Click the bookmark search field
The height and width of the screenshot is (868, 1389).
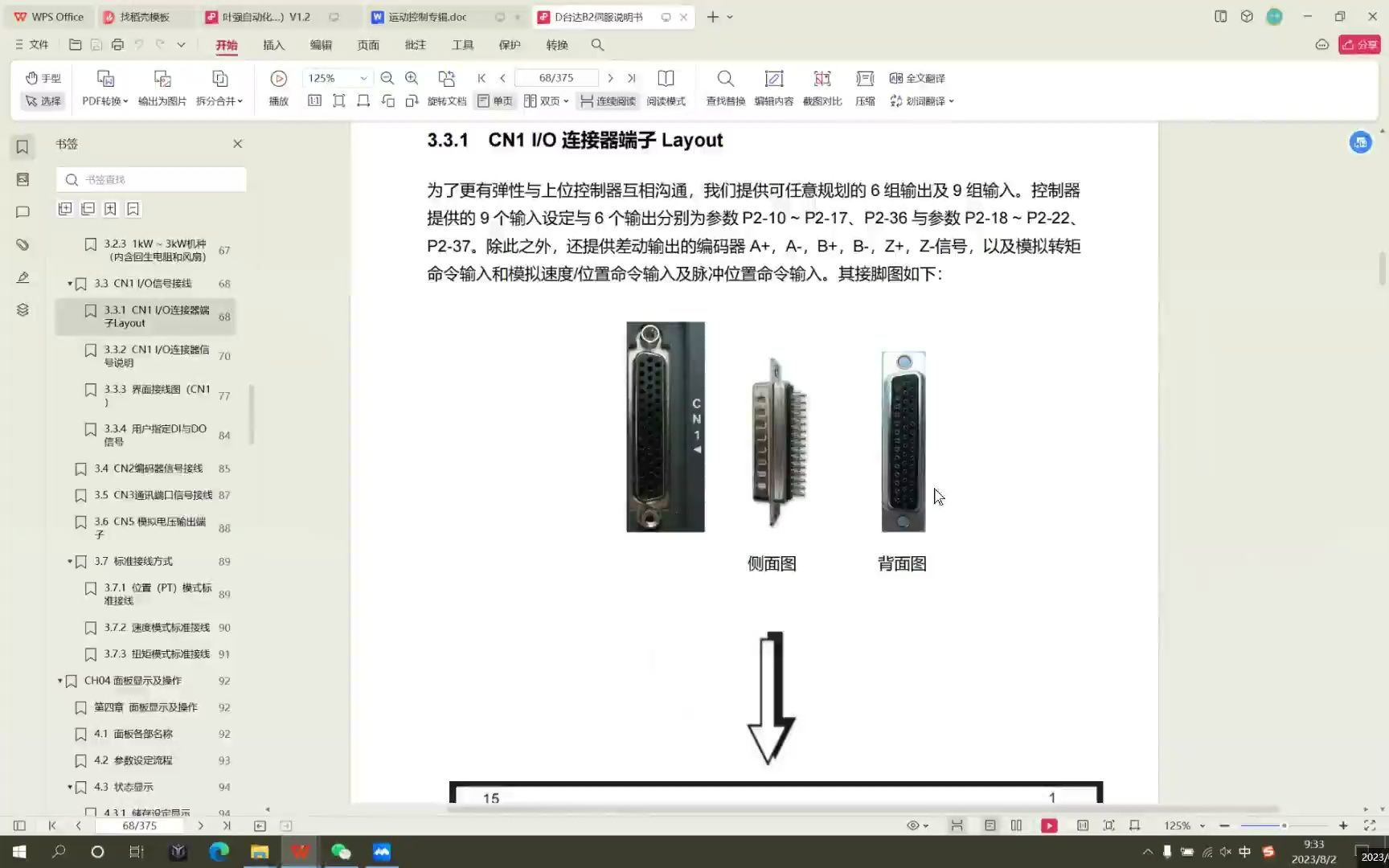pyautogui.click(x=151, y=179)
